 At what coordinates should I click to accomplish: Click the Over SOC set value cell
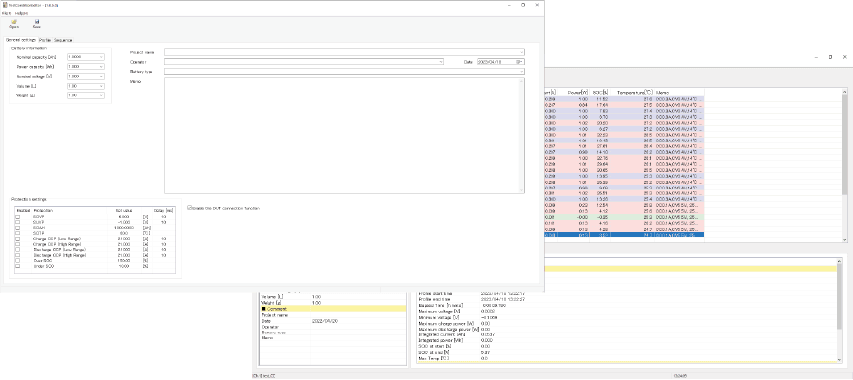coord(123,260)
